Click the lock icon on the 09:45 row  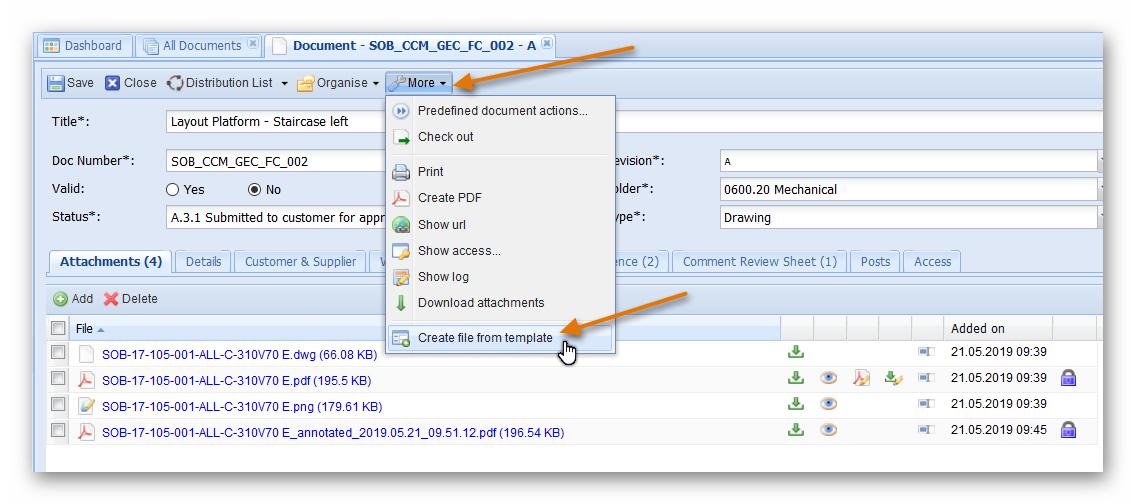1068,430
